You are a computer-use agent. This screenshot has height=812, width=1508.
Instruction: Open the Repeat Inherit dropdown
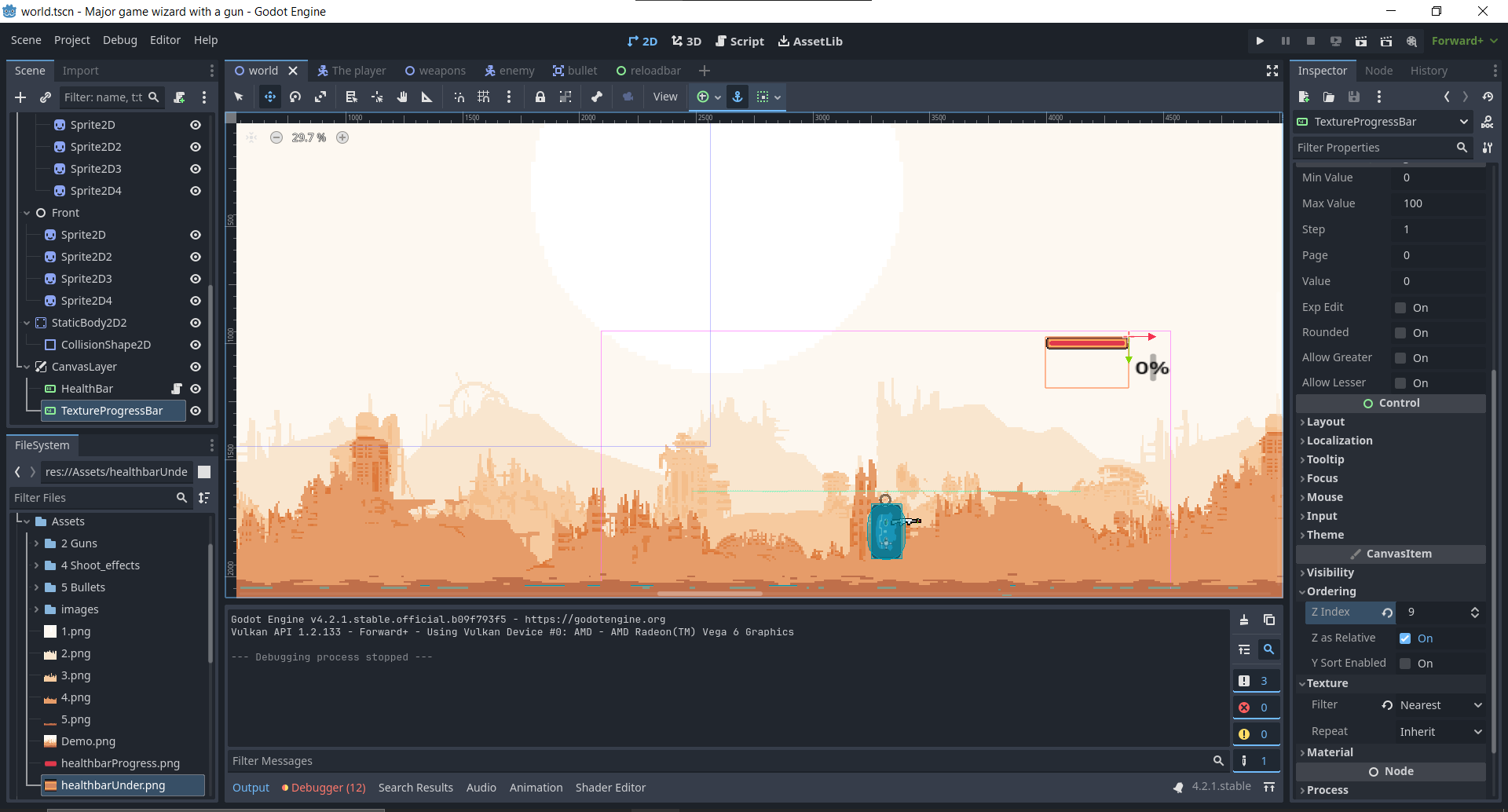(1441, 732)
